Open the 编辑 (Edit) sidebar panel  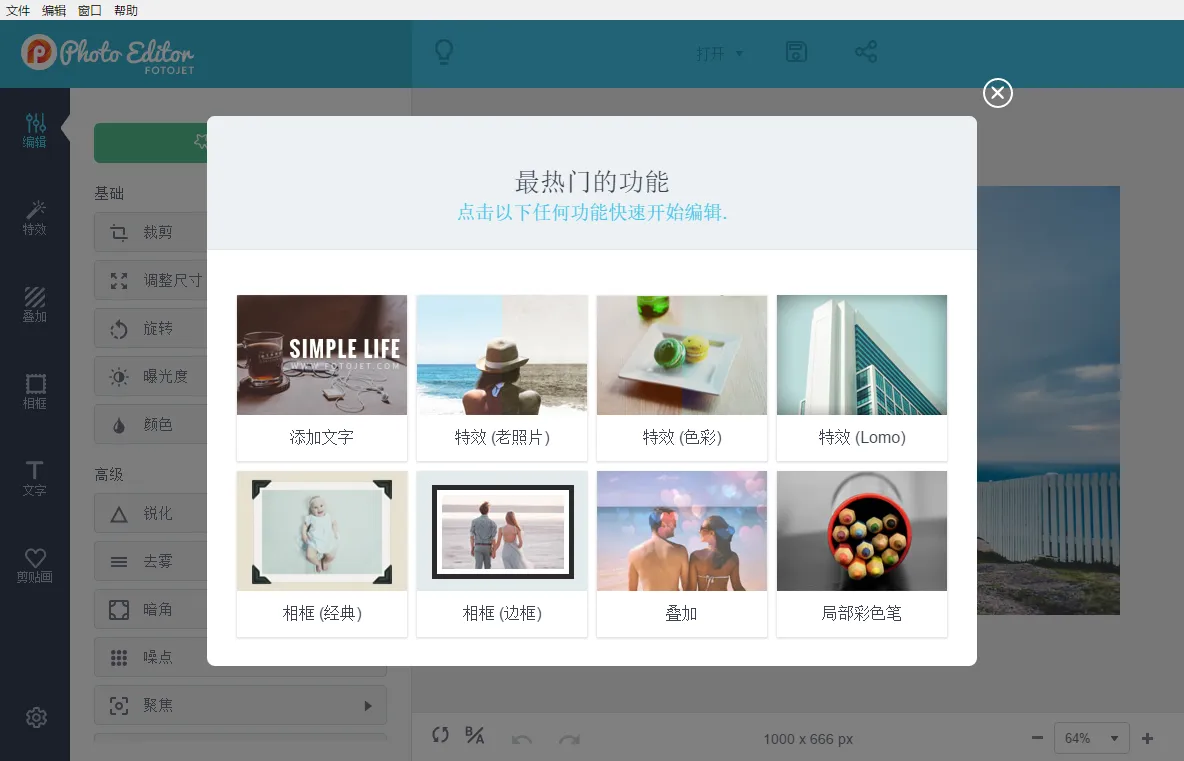[x=35, y=130]
